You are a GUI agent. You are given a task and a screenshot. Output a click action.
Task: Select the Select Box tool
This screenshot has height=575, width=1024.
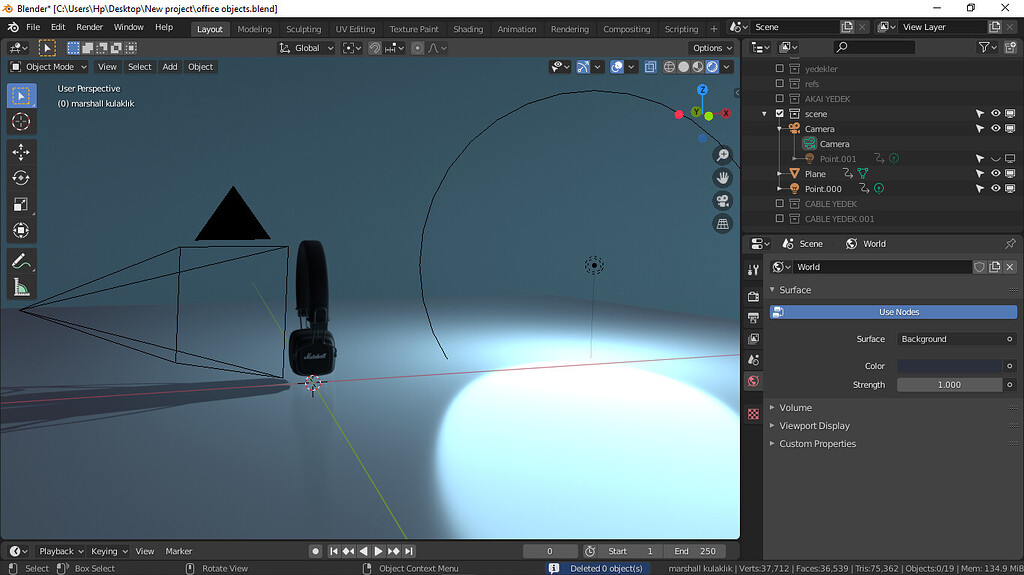[x=21, y=96]
